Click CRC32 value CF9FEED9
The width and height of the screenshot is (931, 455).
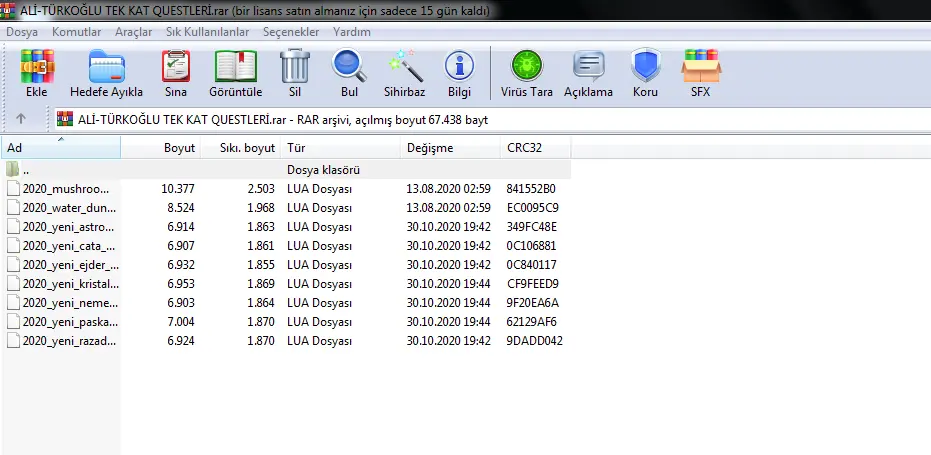tap(533, 284)
